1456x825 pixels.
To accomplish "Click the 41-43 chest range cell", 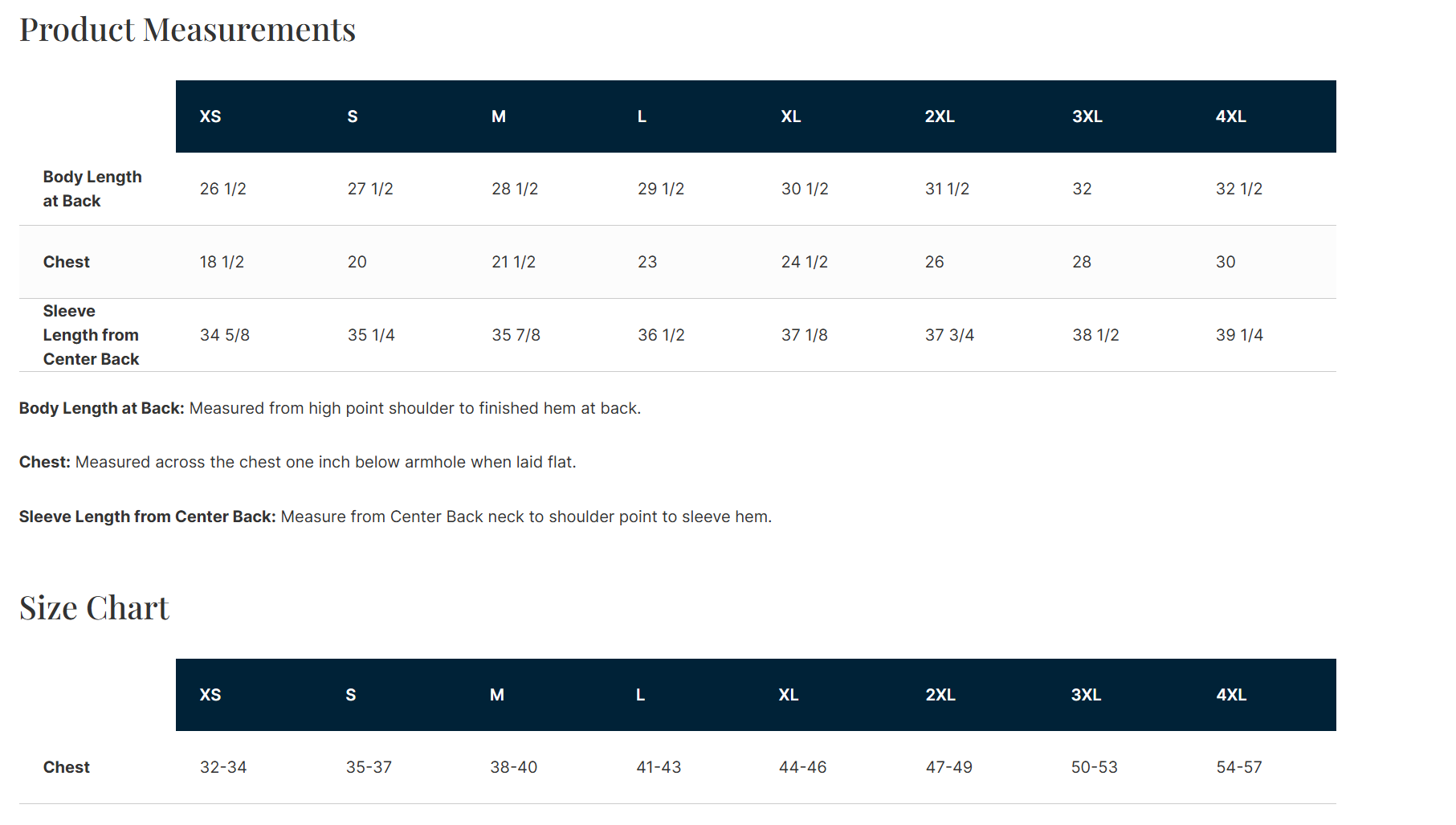I will pos(659,767).
